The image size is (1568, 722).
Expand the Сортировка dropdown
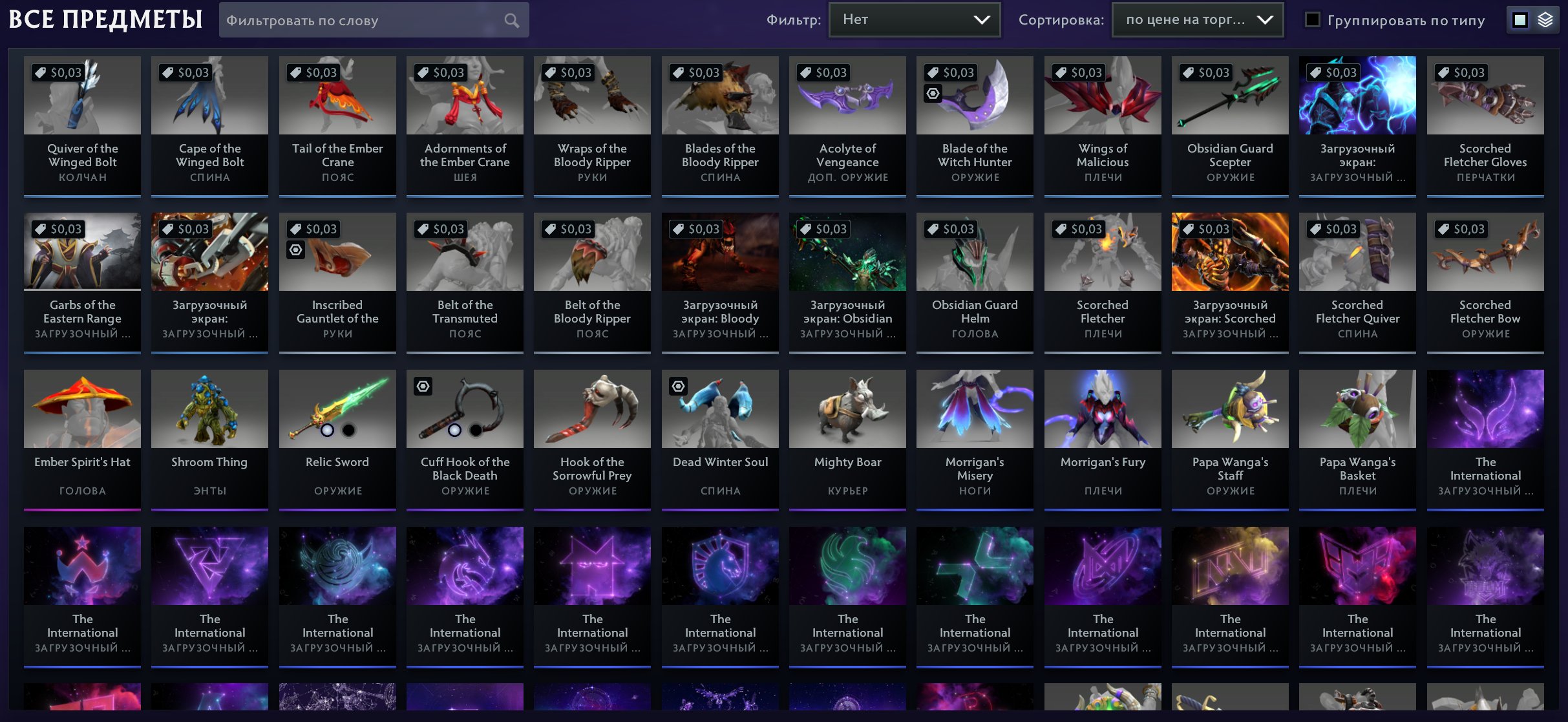pyautogui.click(x=1198, y=20)
